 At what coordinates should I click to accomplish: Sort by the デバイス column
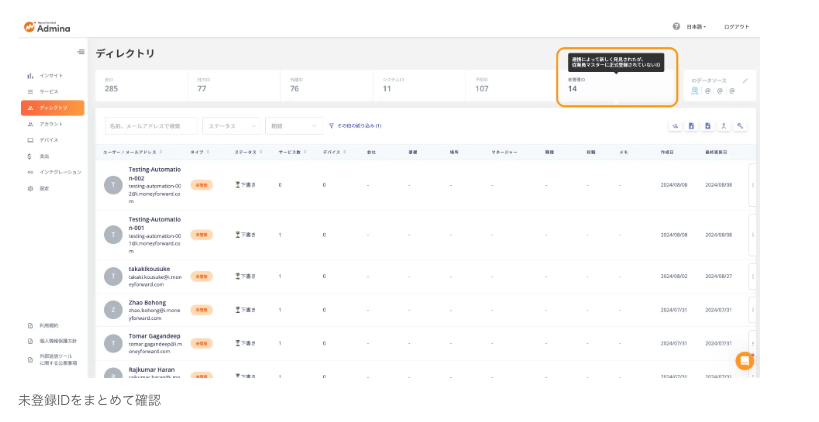pos(334,152)
